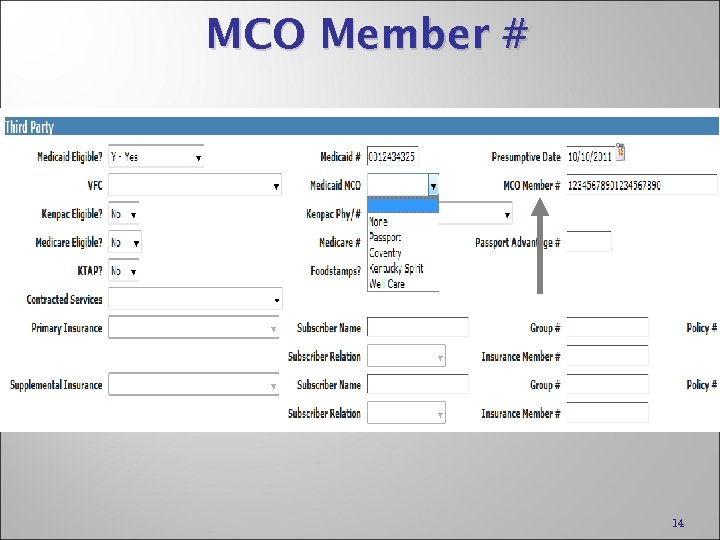Screen dimensions: 720x540
Task: Open the Kenpac Phy/# dropdown arrow
Action: (x=507, y=214)
